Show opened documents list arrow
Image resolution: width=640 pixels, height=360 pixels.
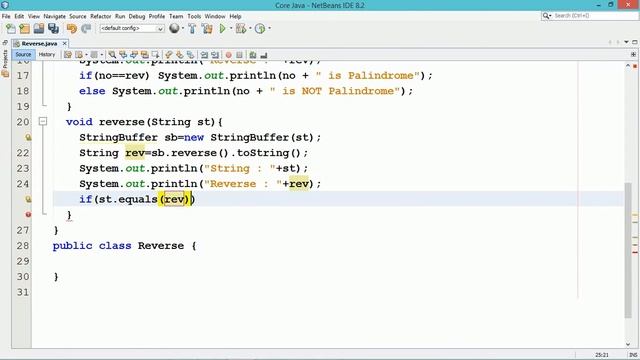pos(626,42)
